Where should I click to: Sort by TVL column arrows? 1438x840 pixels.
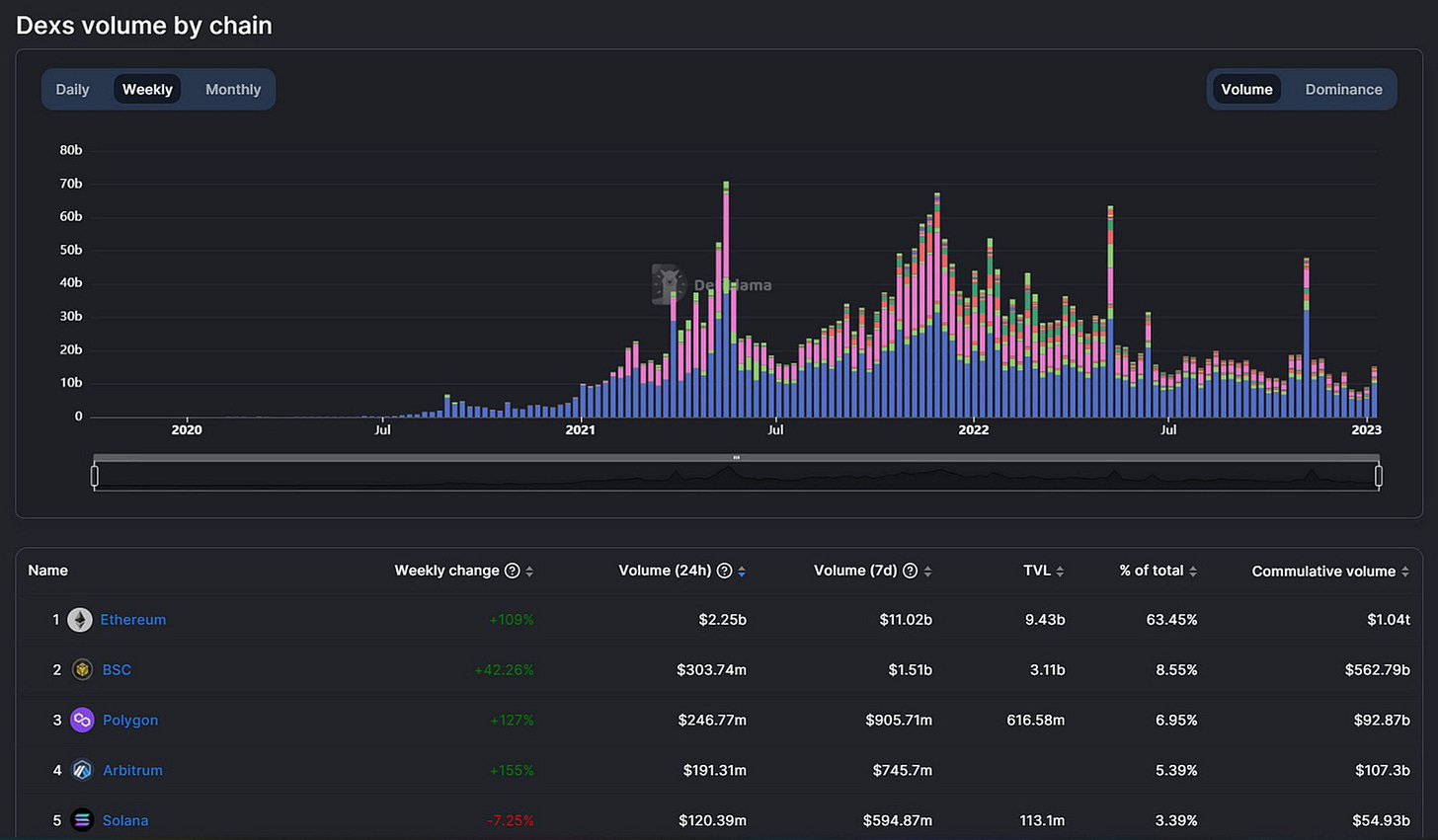coord(1060,572)
